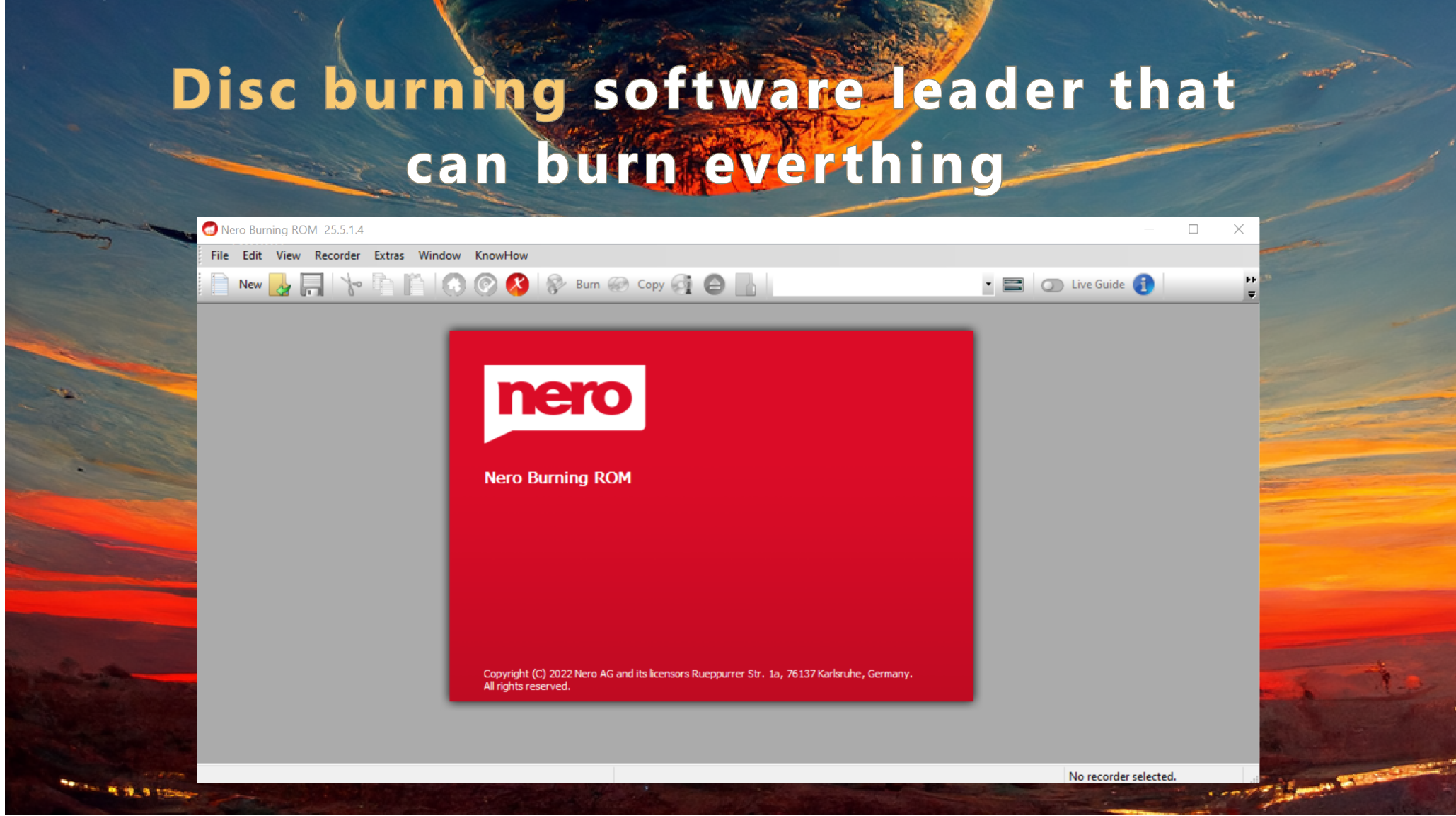Image resolution: width=1456 pixels, height=816 pixels.
Task: Click the Copy disc text label
Action: [650, 285]
